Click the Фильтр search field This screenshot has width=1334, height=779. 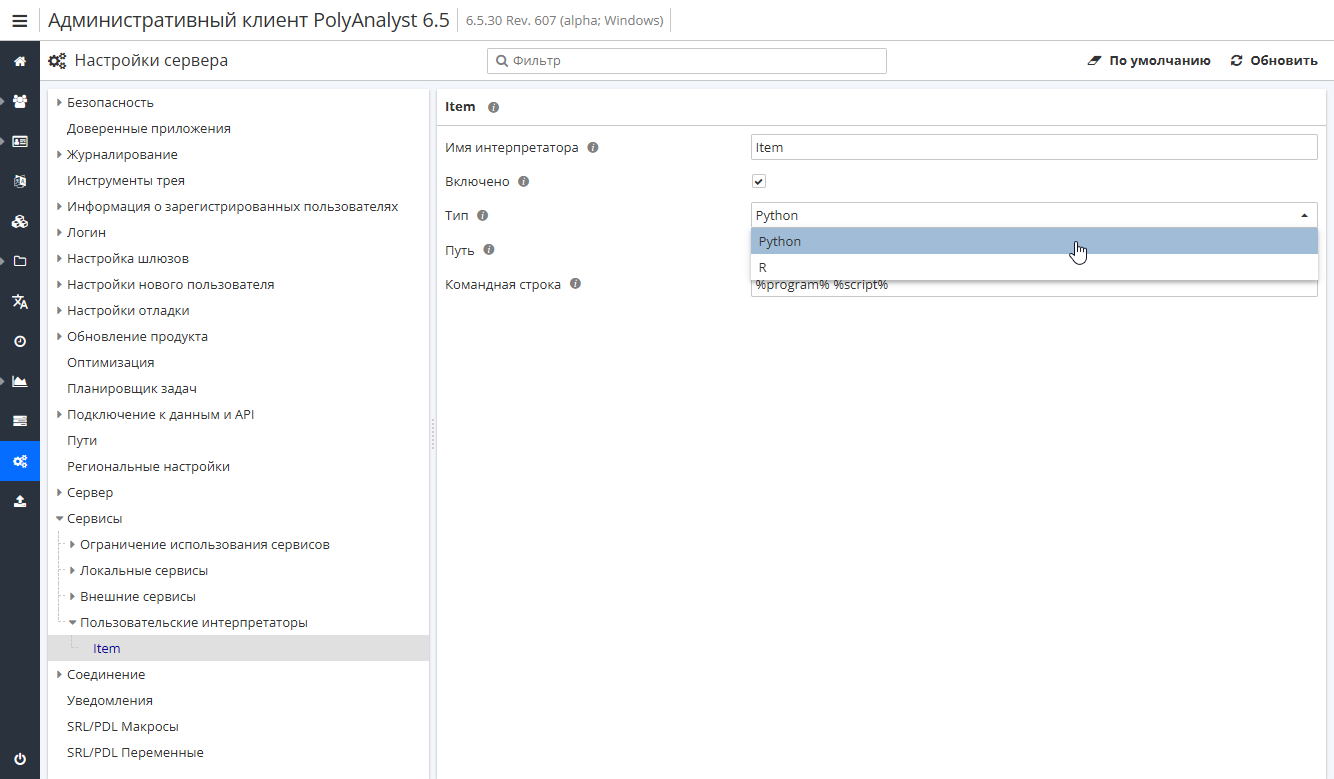pos(687,61)
